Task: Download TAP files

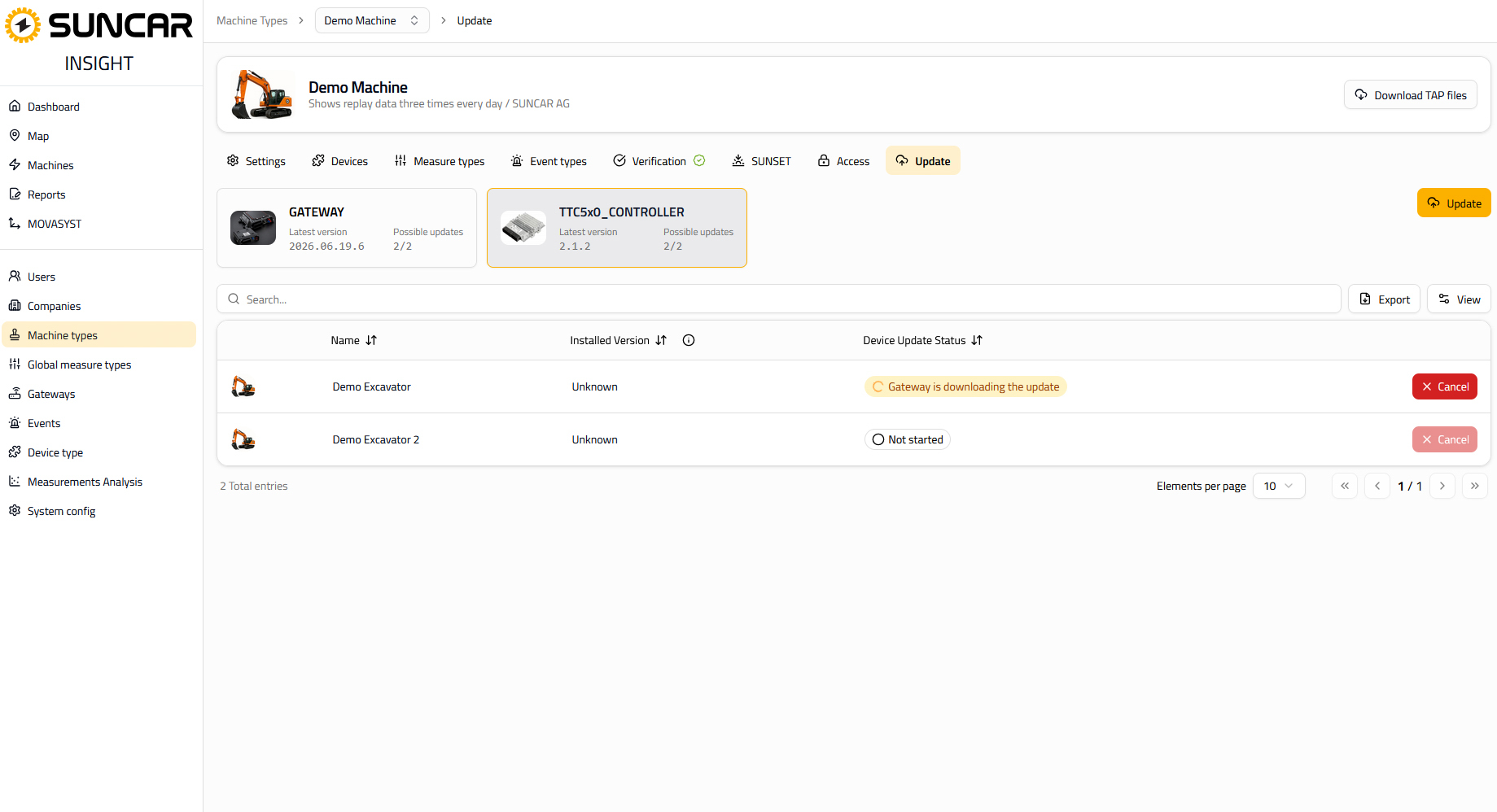Action: point(1410,95)
